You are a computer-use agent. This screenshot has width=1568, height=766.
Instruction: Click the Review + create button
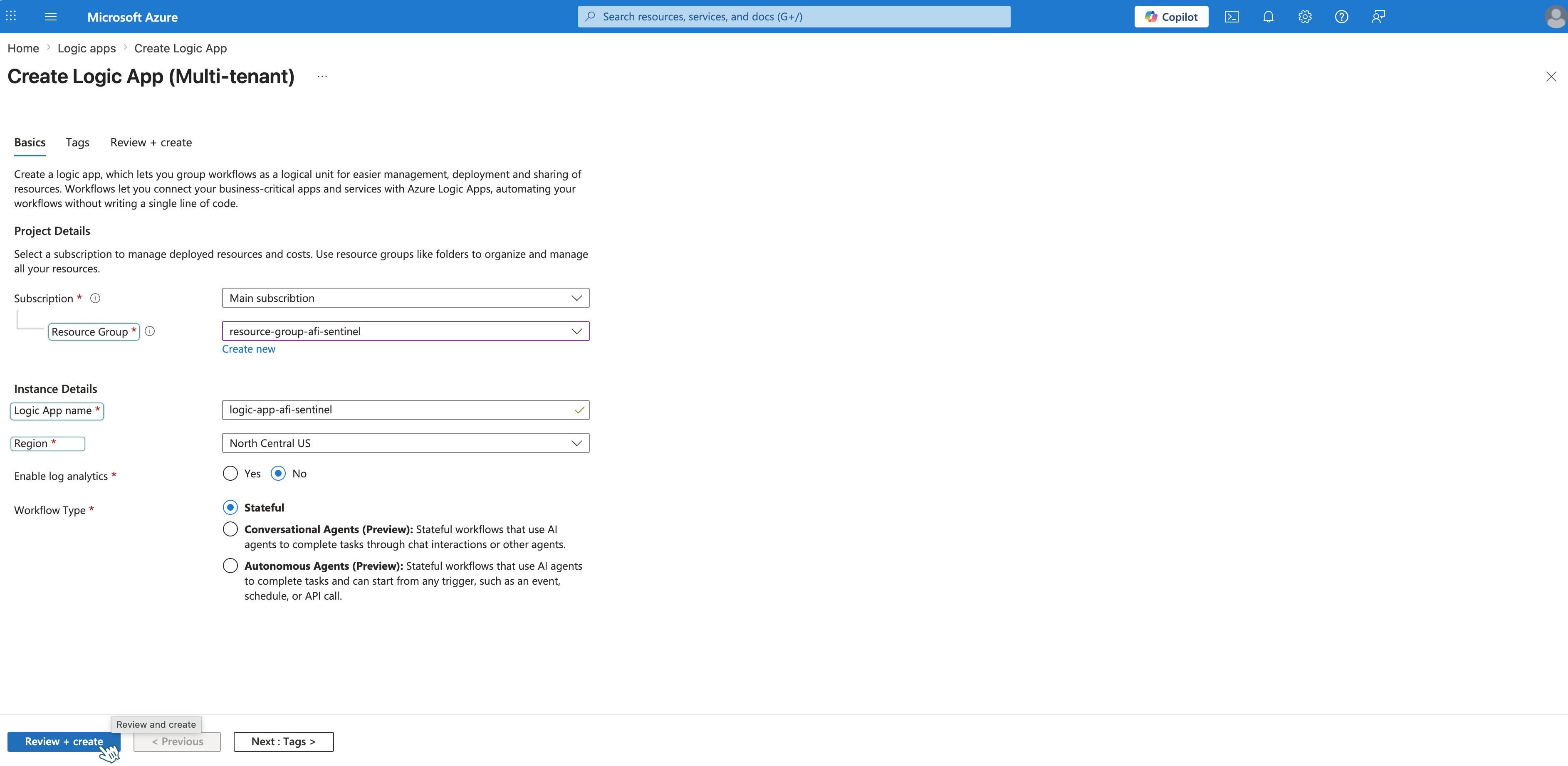coord(64,741)
